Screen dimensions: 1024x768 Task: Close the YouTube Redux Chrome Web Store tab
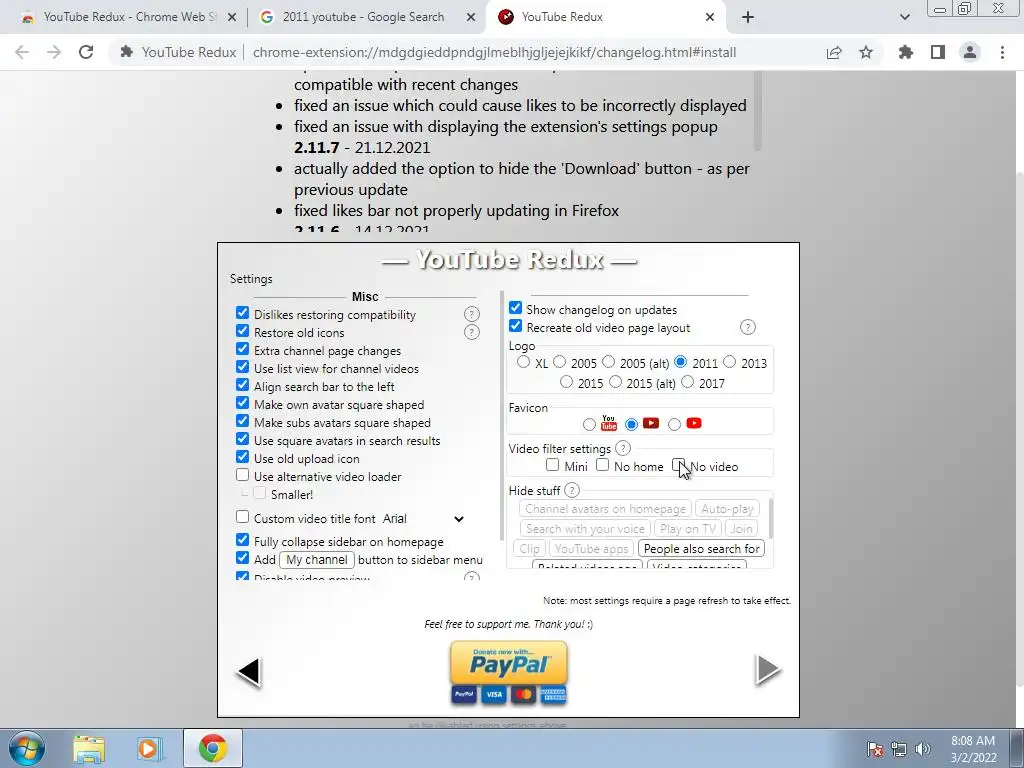pos(232,18)
